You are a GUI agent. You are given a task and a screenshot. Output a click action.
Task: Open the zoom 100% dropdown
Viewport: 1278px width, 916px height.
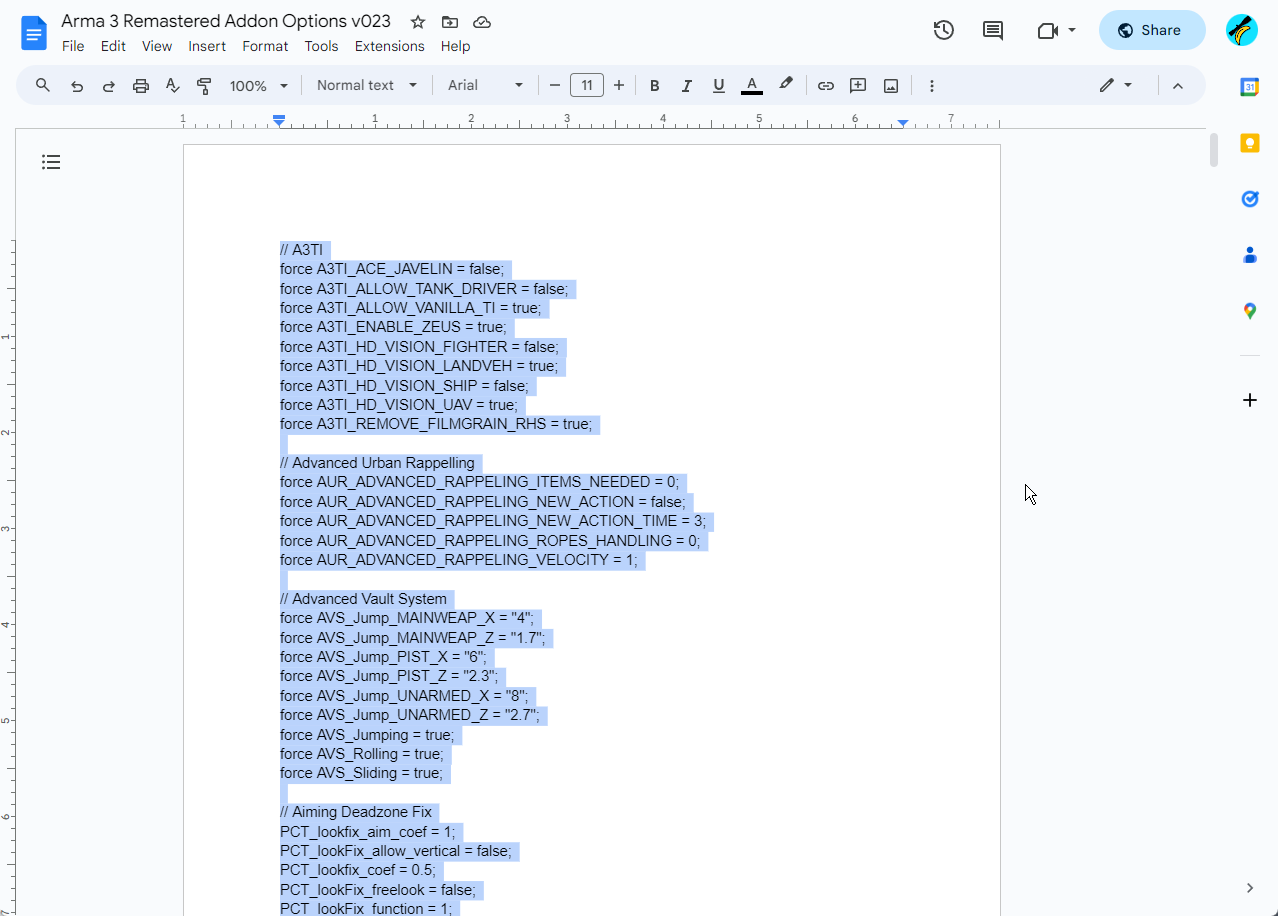tap(259, 86)
